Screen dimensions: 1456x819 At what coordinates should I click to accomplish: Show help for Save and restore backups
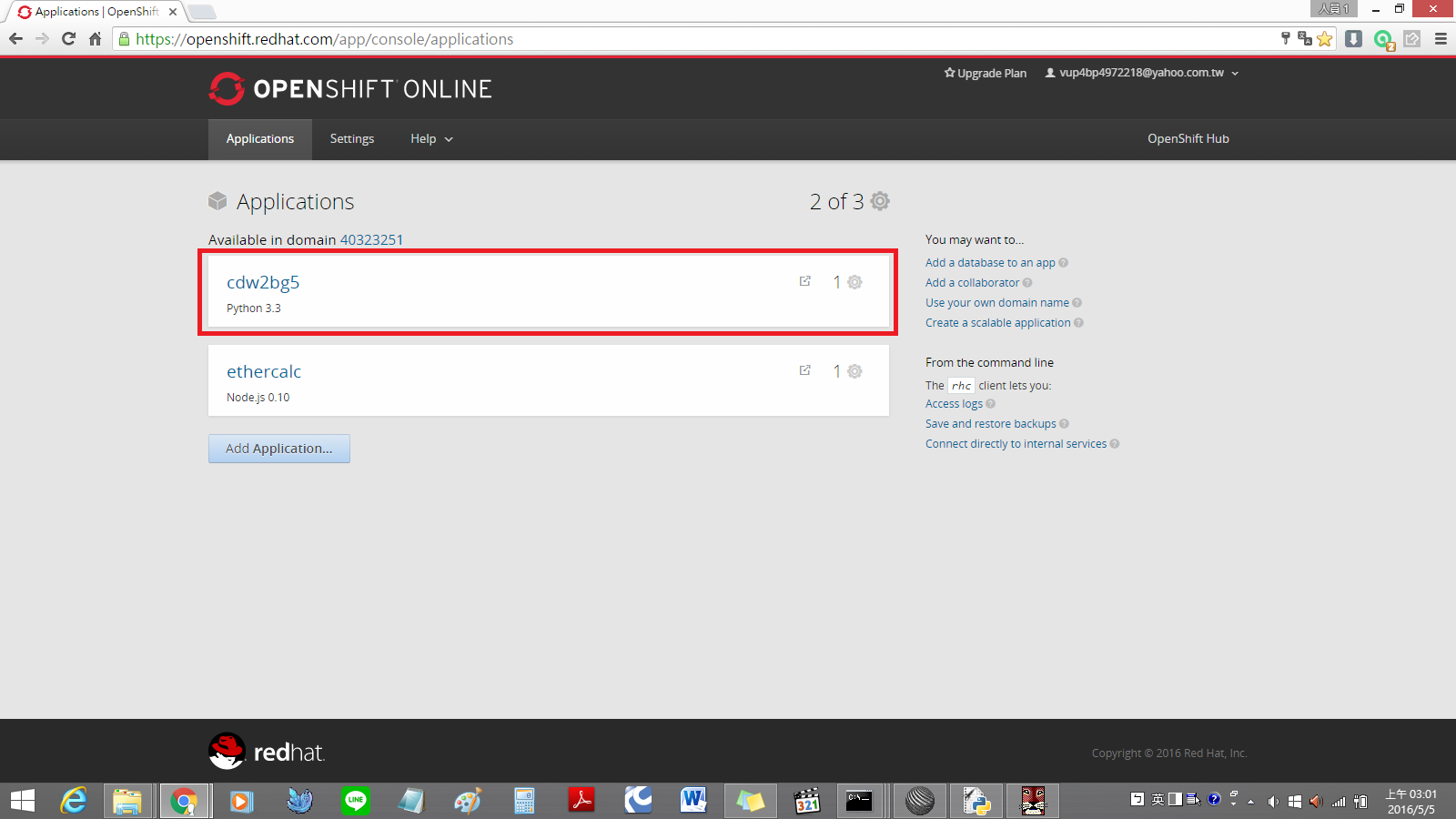pyautogui.click(x=1065, y=424)
